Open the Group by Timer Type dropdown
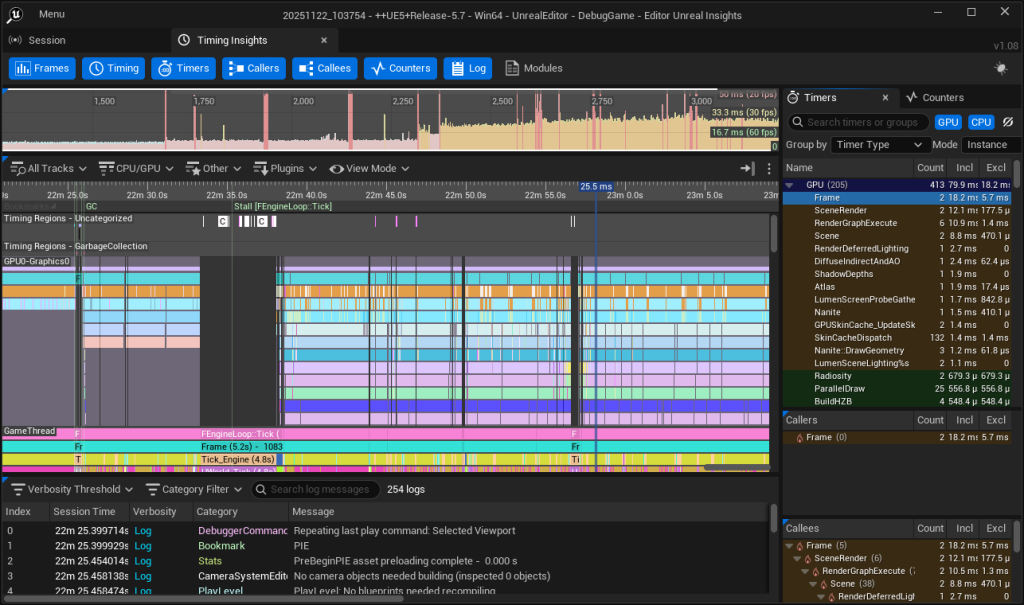This screenshot has height=605, width=1024. tap(880, 145)
